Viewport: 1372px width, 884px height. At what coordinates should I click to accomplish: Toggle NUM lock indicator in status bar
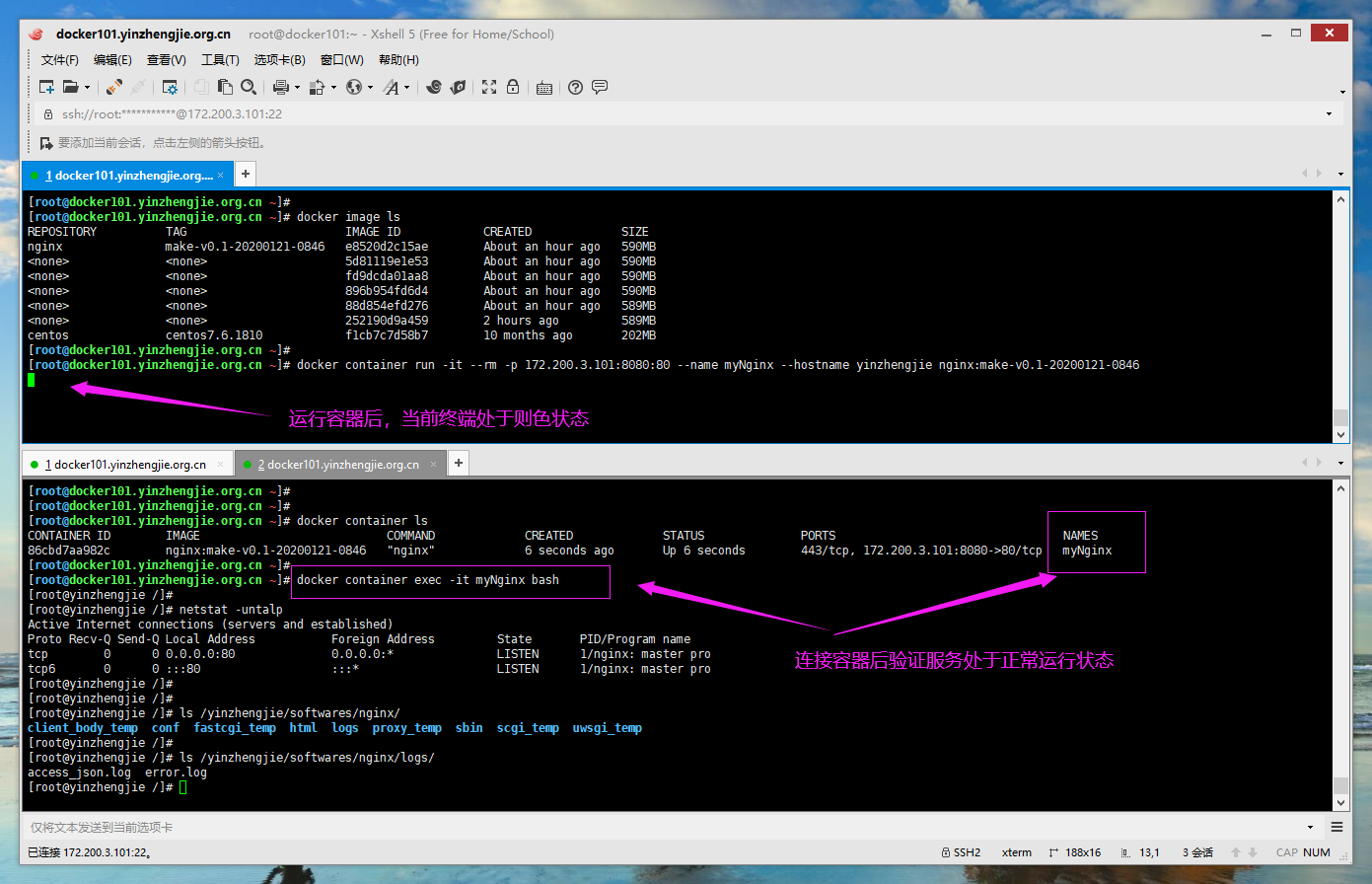pos(1316,852)
